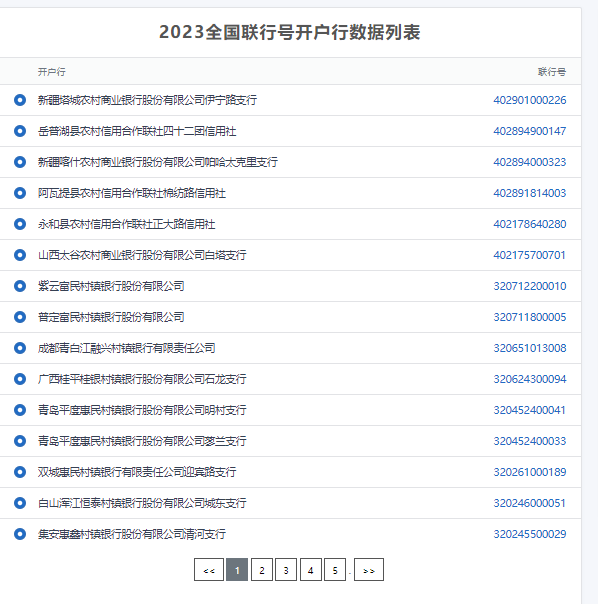Click the title 2023全国联行号开户行数据列表
Viewport: 598px width, 604px height.
(x=290, y=32)
